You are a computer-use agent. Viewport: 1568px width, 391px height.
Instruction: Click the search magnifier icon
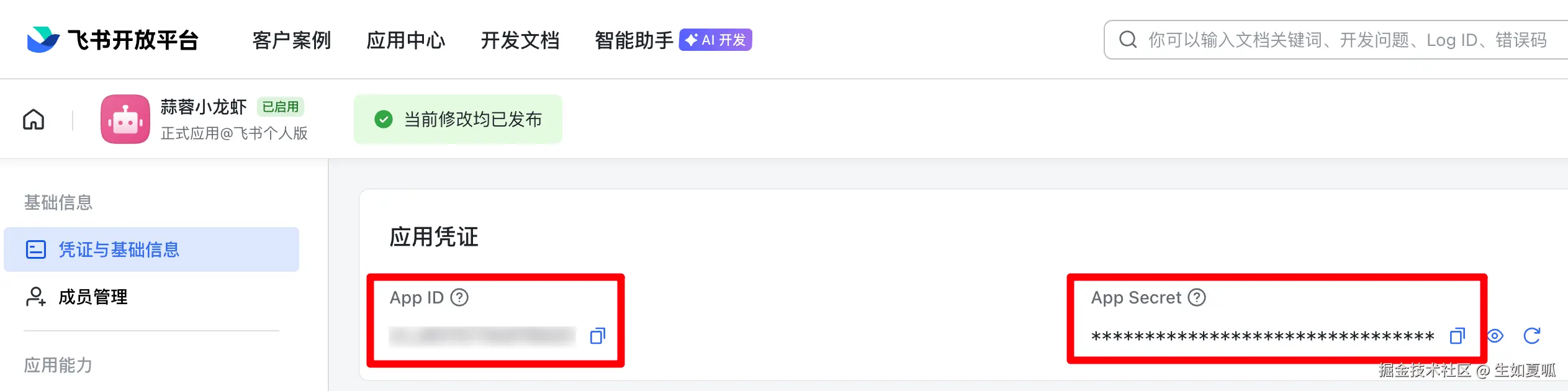click(1127, 40)
